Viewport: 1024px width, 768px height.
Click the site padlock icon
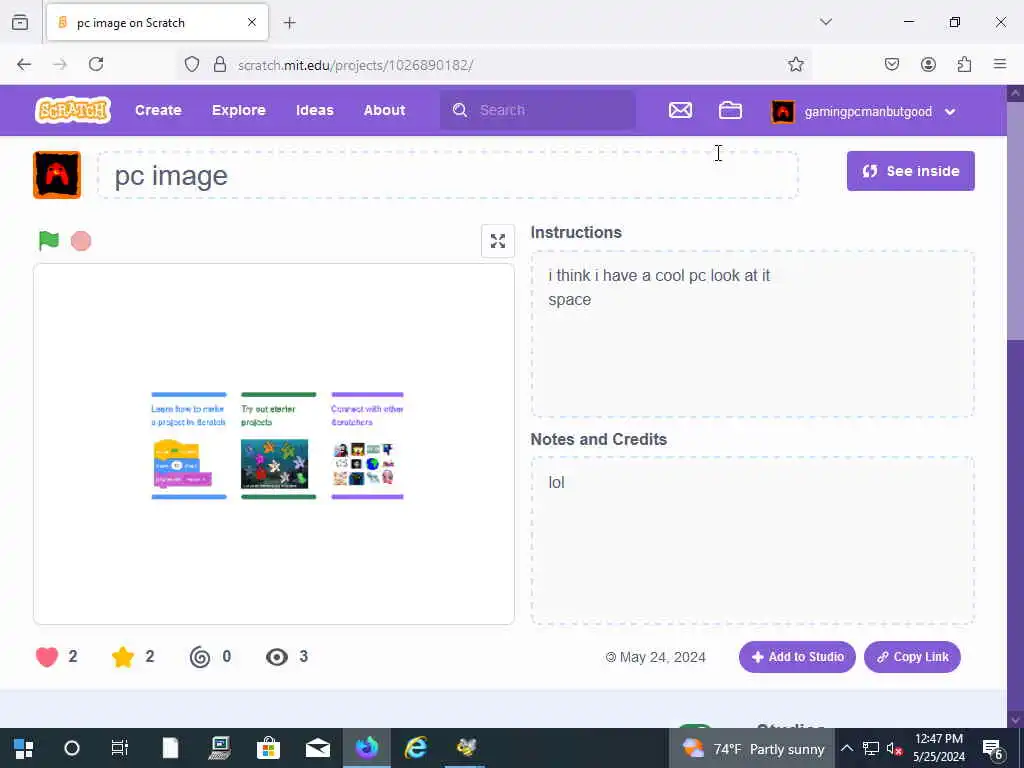tap(220, 65)
